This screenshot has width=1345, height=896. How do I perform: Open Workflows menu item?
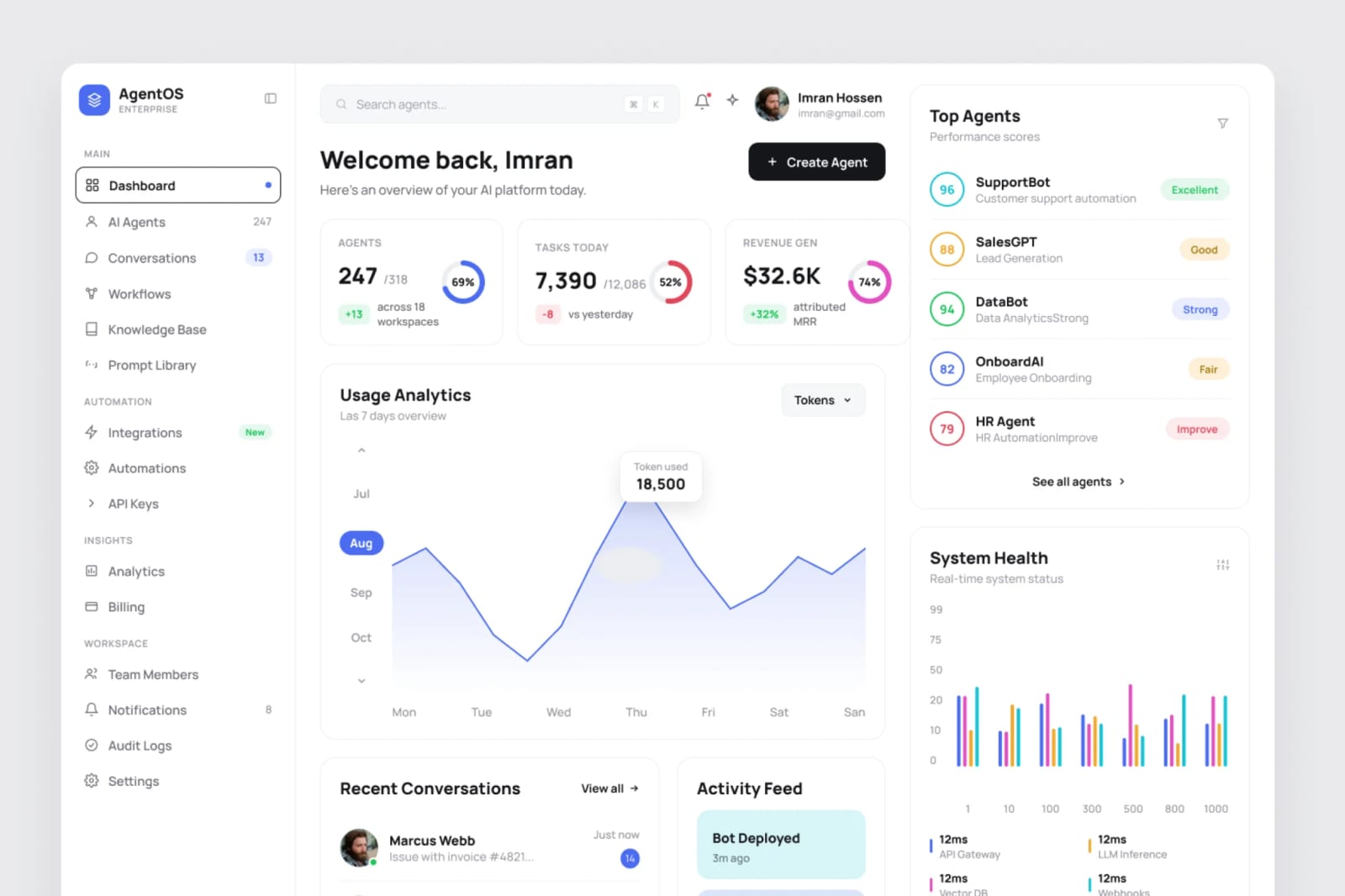pos(178,293)
